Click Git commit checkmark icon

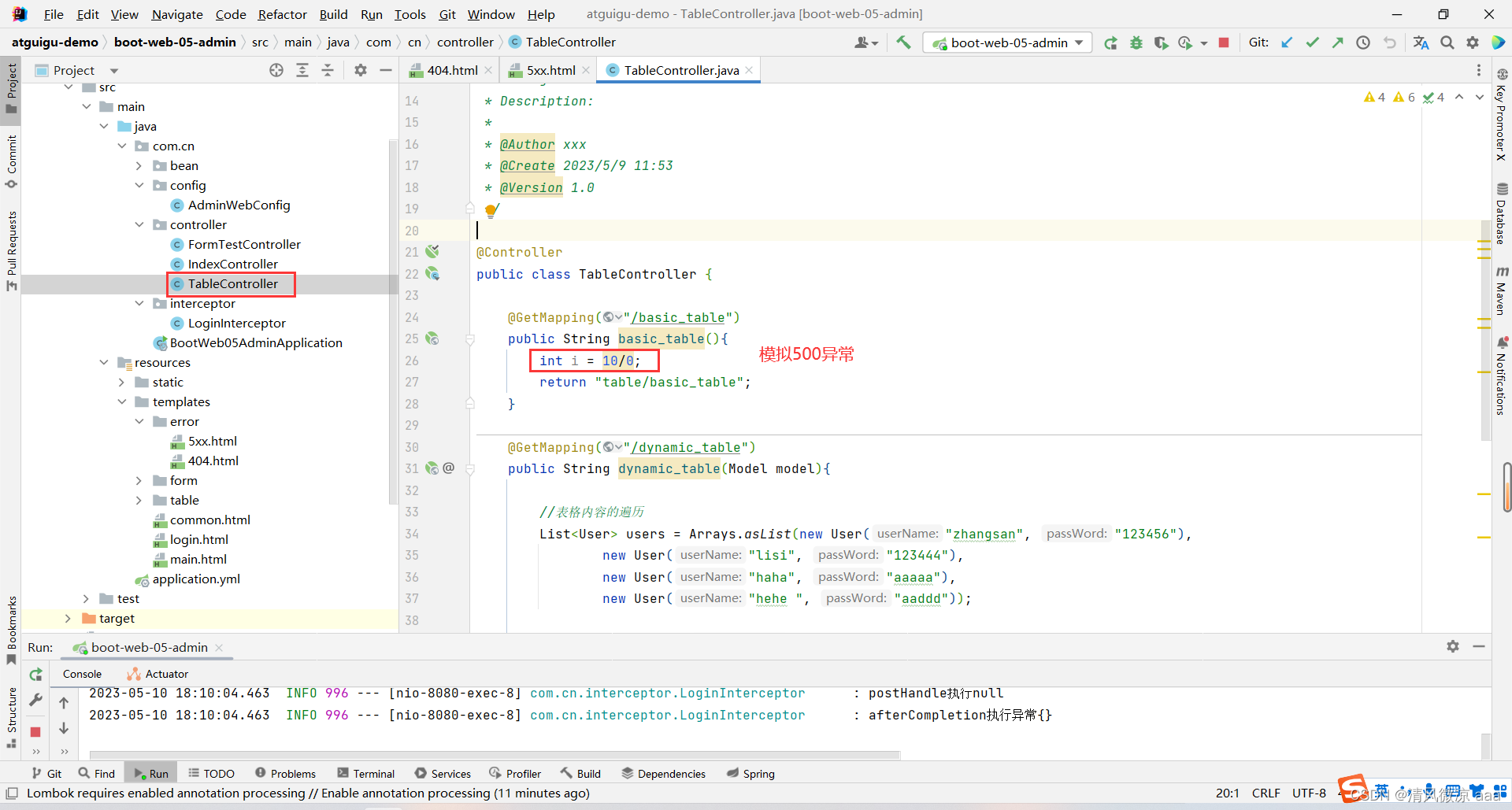[x=1312, y=43]
